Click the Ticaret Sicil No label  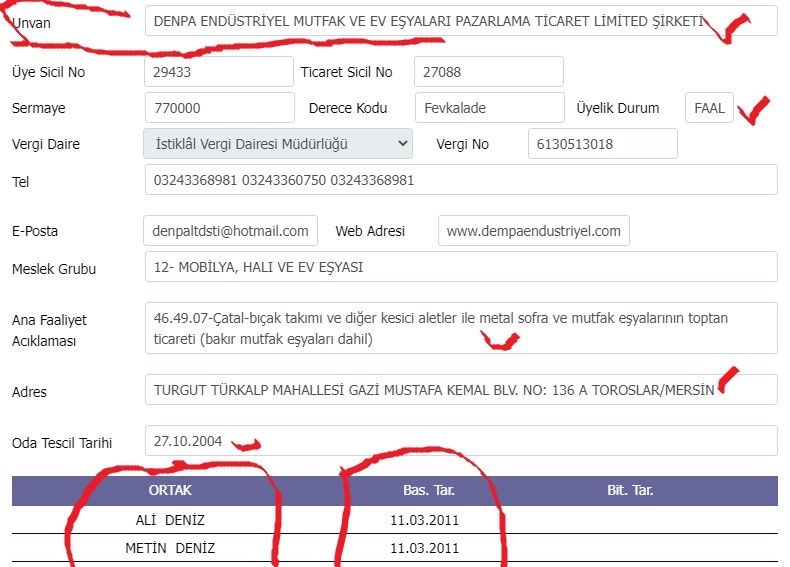point(346,72)
